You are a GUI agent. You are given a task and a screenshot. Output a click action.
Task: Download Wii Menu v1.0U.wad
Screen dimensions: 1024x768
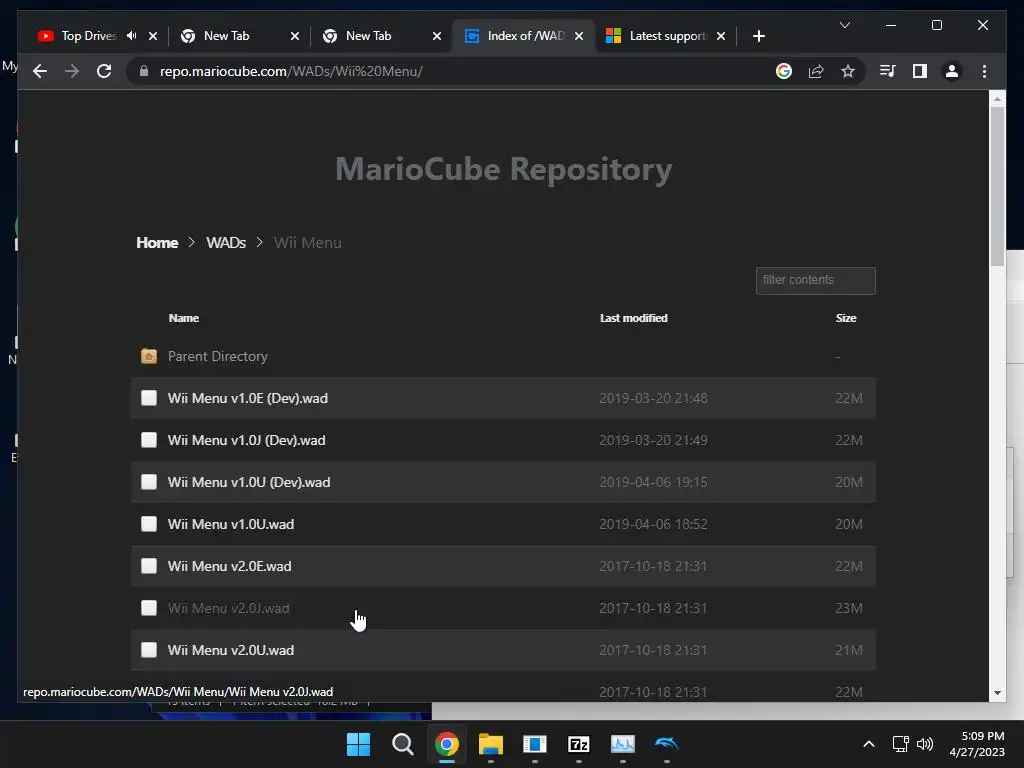(x=231, y=524)
